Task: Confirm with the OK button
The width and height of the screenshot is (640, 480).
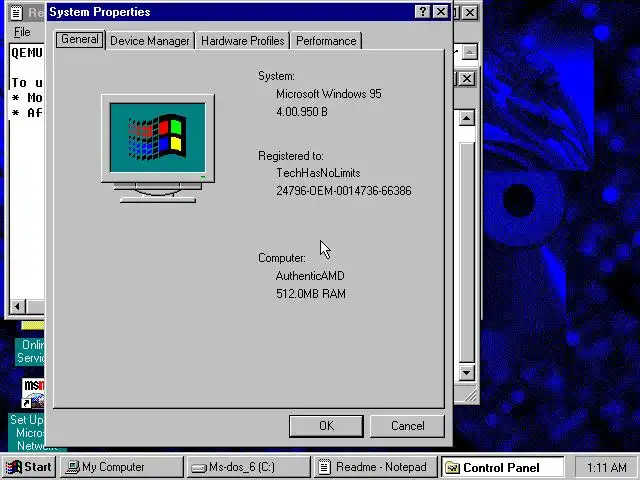Action: coord(326,426)
